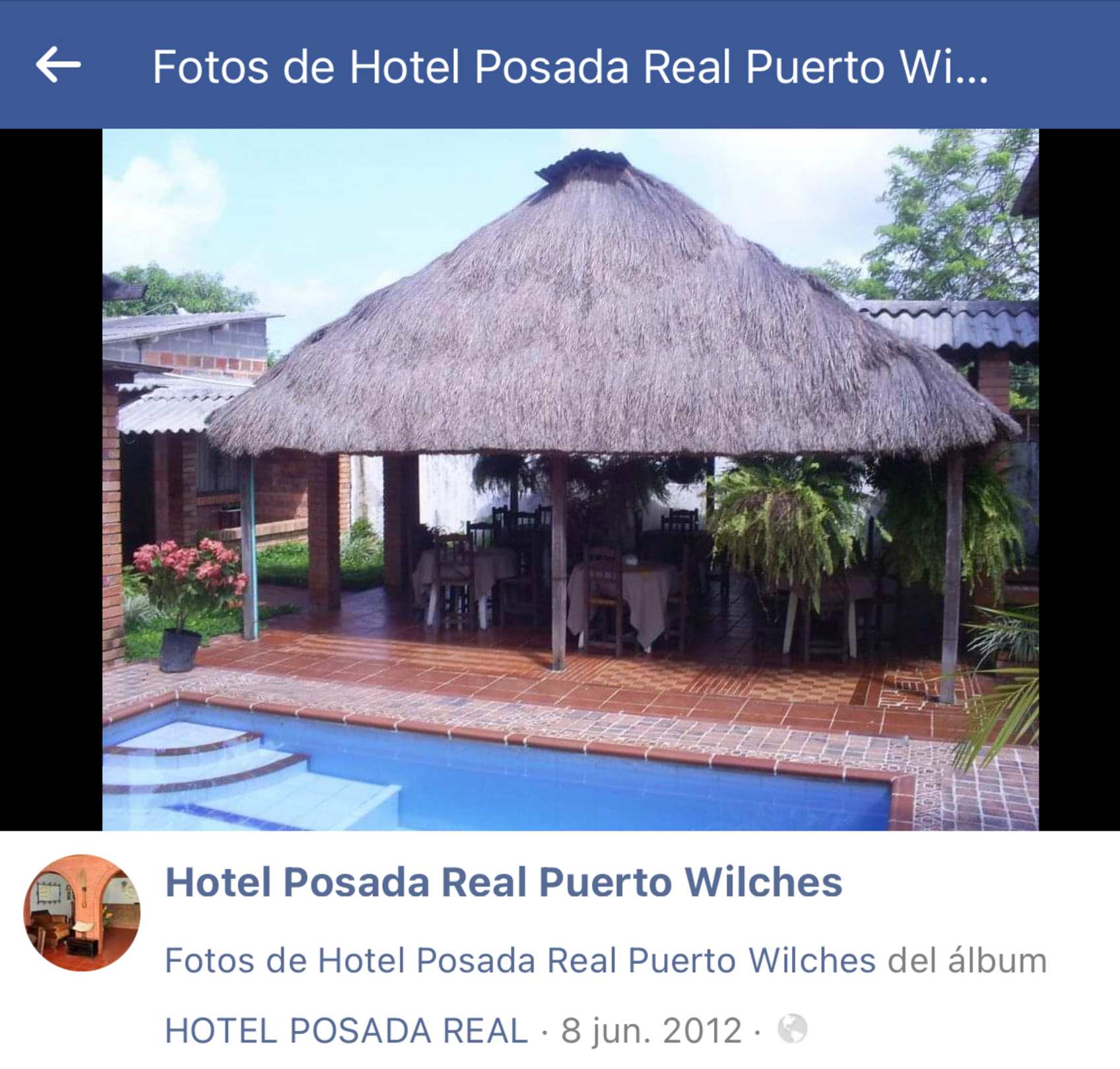Click the public globe privacy icon

coord(792,1028)
